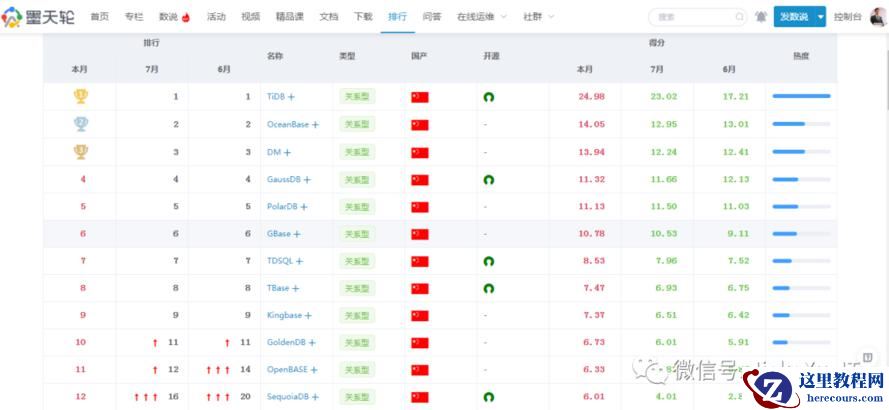The image size is (889, 410).
Task: Click the popularity bar for TiDB
Action: point(801,96)
